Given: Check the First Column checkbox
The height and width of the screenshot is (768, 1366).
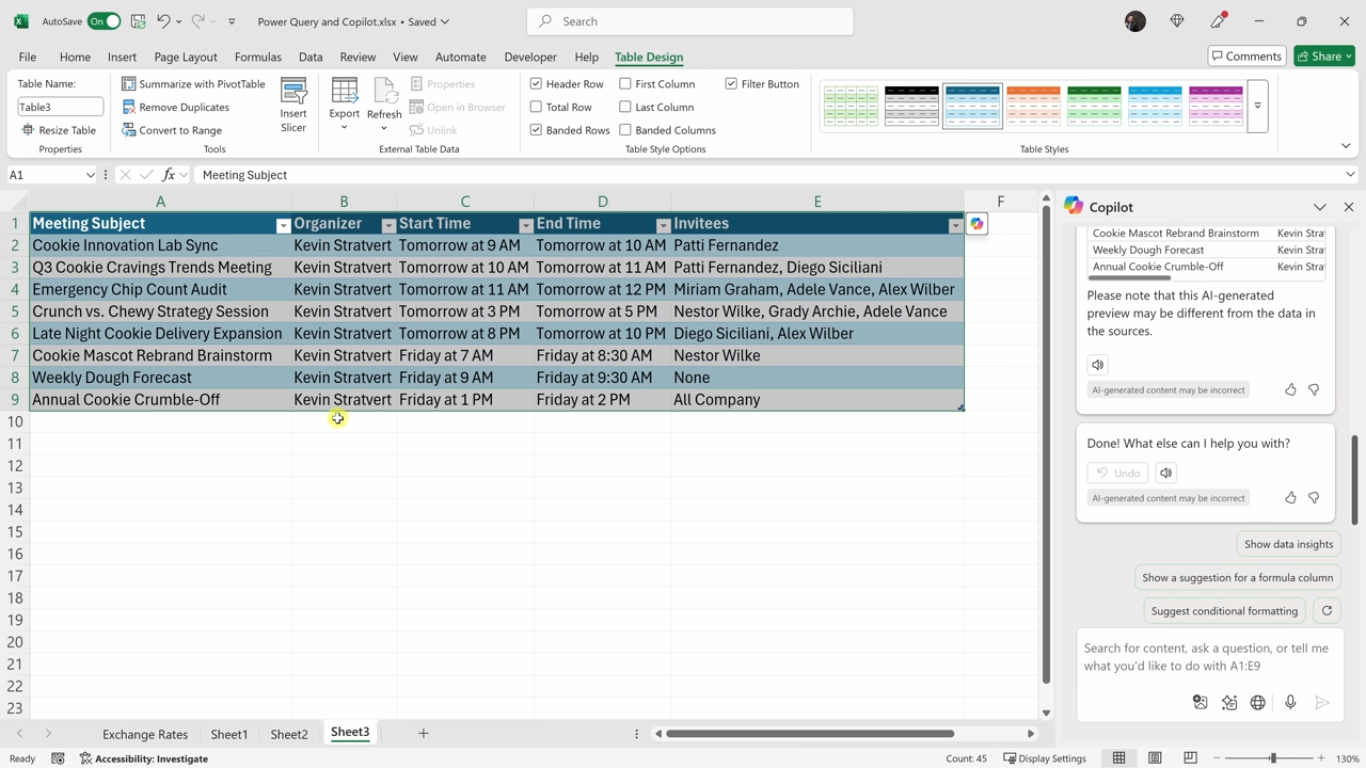Looking at the screenshot, I should [x=625, y=84].
